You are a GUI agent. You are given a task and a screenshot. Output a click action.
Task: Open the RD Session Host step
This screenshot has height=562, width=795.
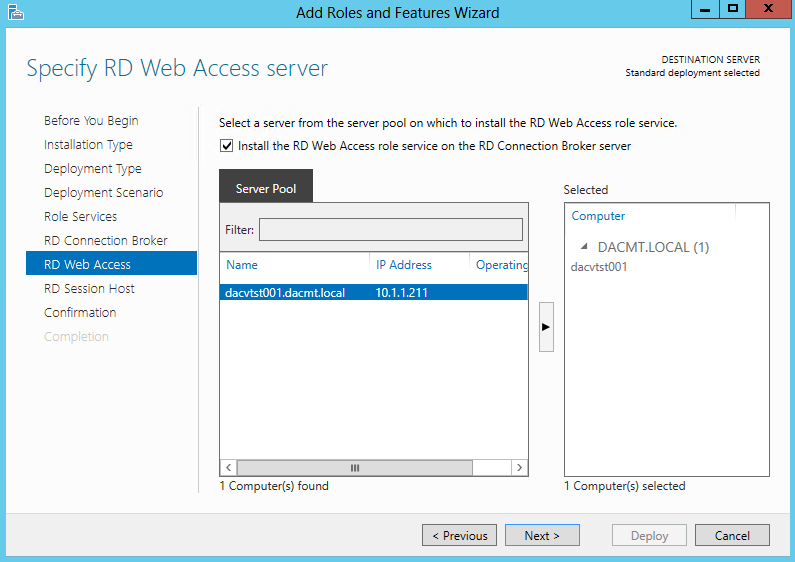pos(89,289)
